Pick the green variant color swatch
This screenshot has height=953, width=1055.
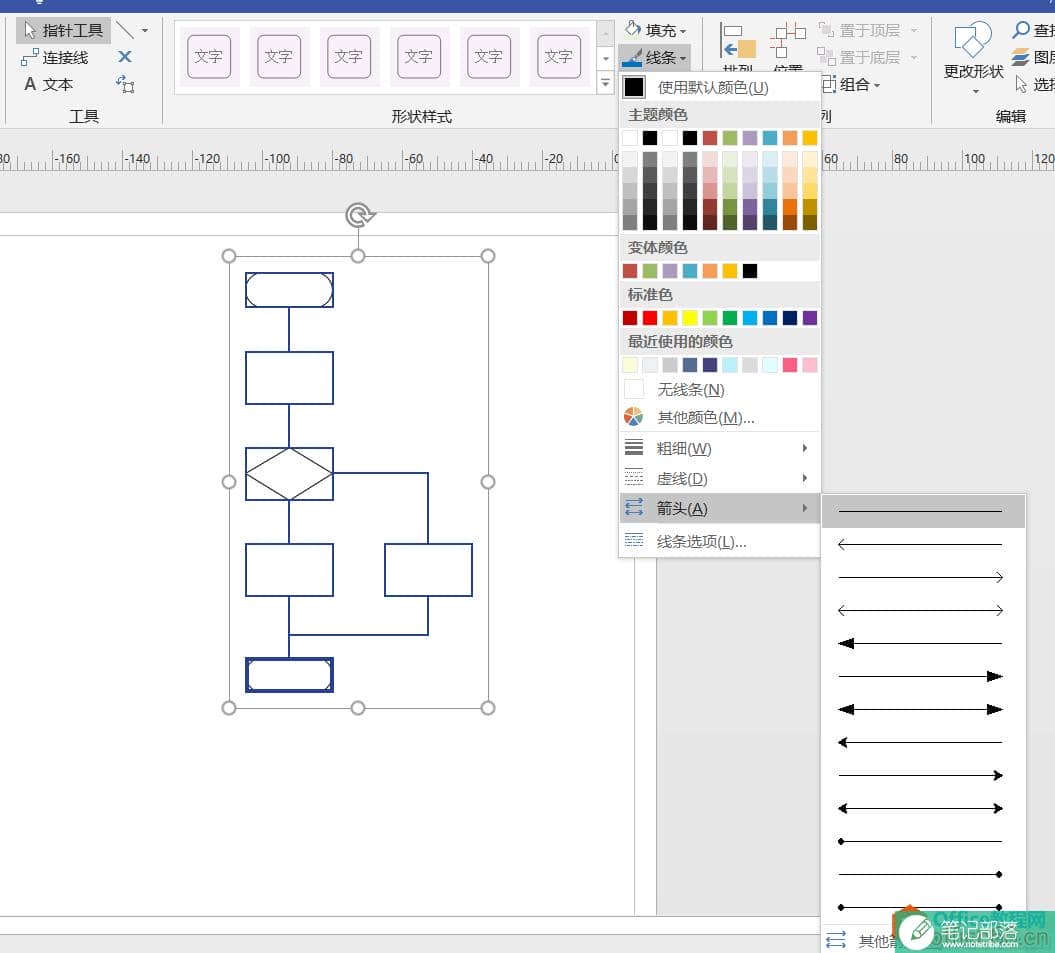coord(650,271)
